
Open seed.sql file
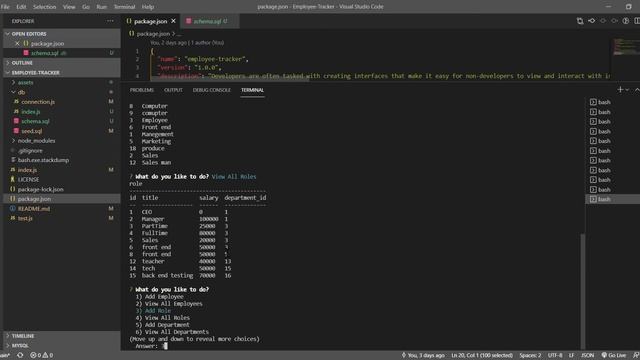click(62, 131)
